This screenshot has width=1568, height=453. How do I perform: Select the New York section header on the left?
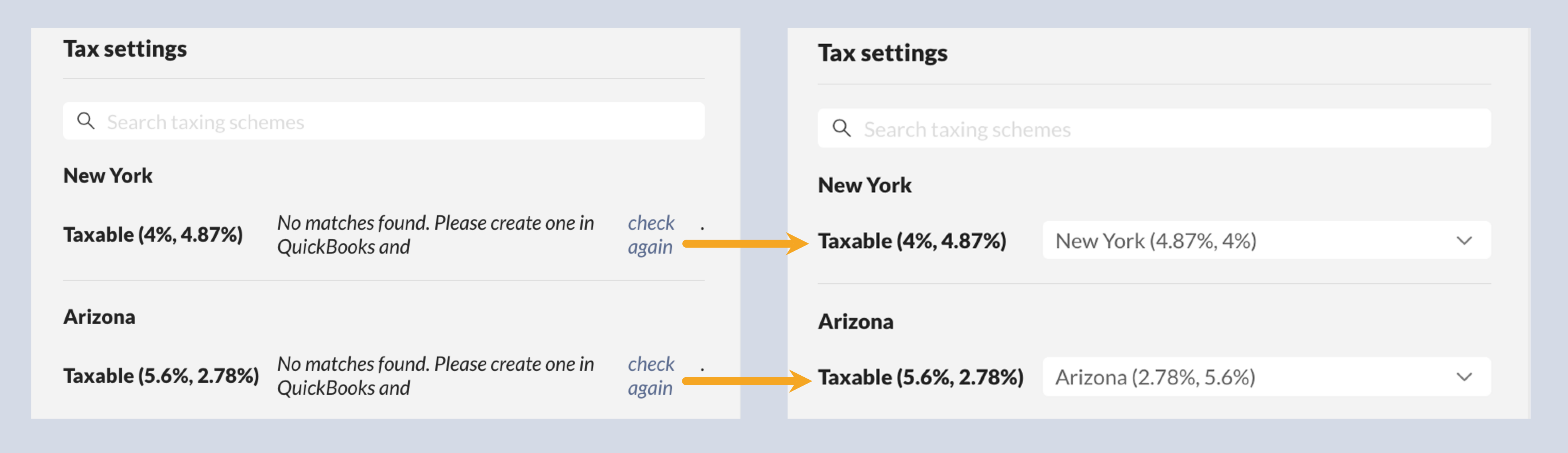pyautogui.click(x=108, y=175)
